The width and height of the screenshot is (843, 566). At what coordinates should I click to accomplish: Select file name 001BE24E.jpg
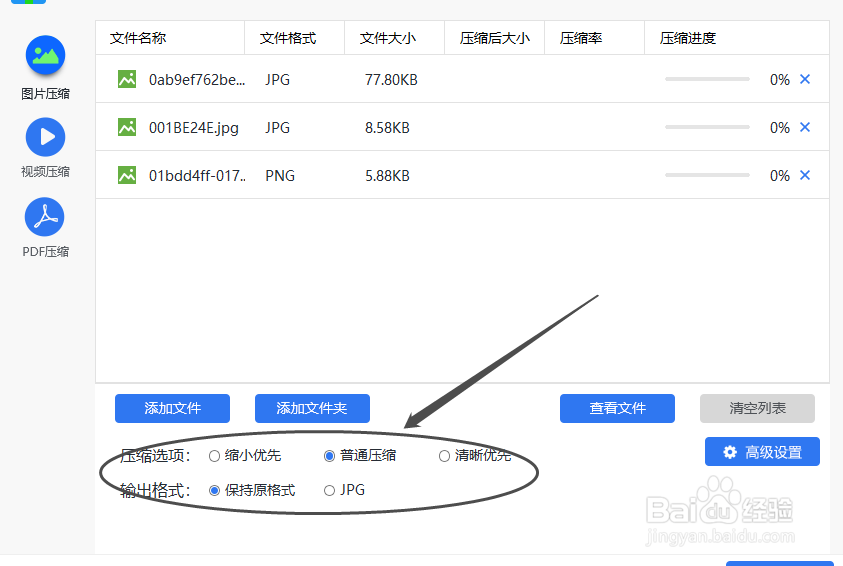[x=194, y=128]
